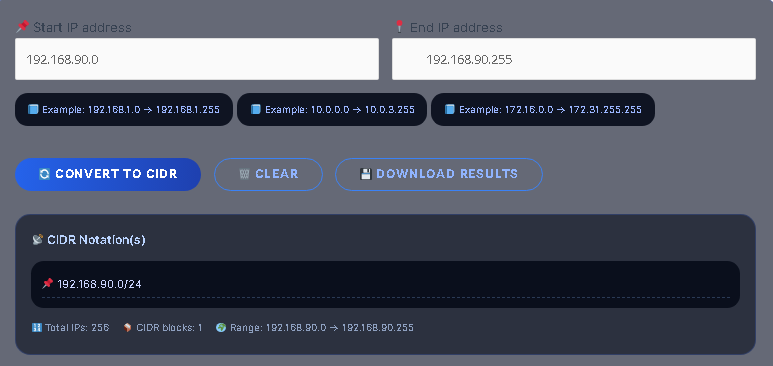This screenshot has width=773, height=366.
Task: Select example 172.16.0.0 → 172.31.255.255
Action: pyautogui.click(x=543, y=110)
